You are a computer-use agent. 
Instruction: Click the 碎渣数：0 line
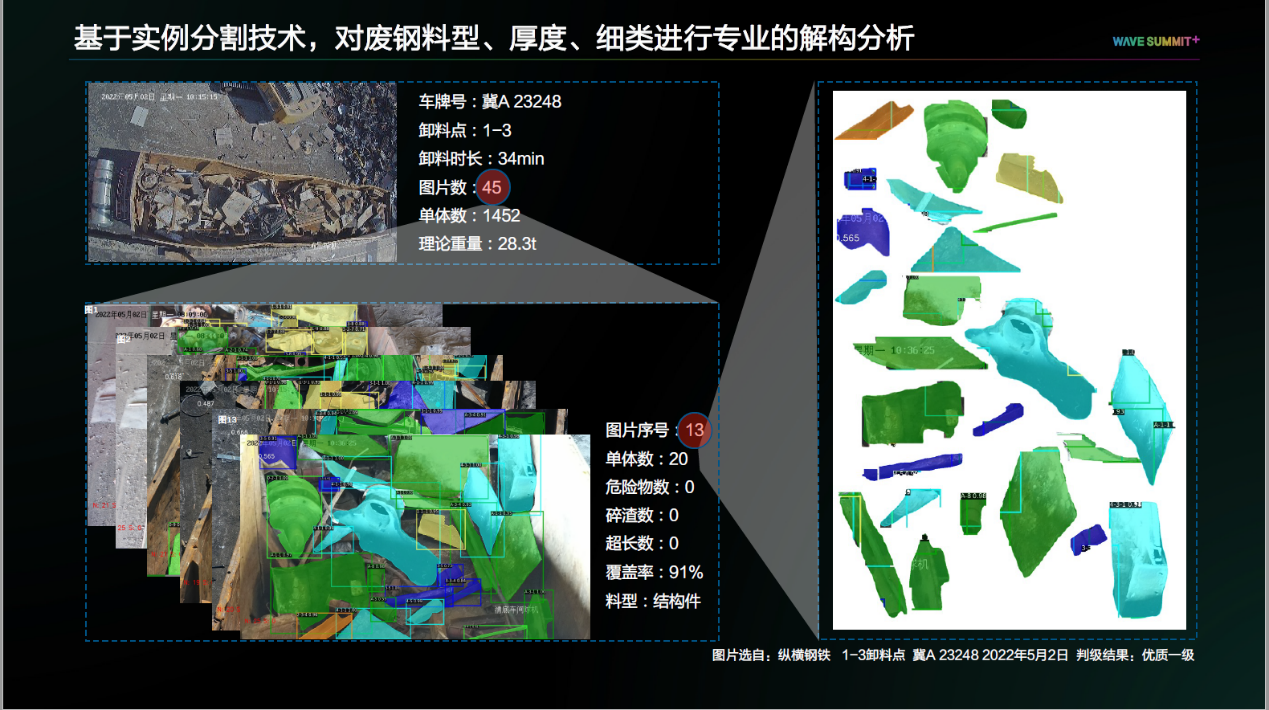pyautogui.click(x=642, y=515)
